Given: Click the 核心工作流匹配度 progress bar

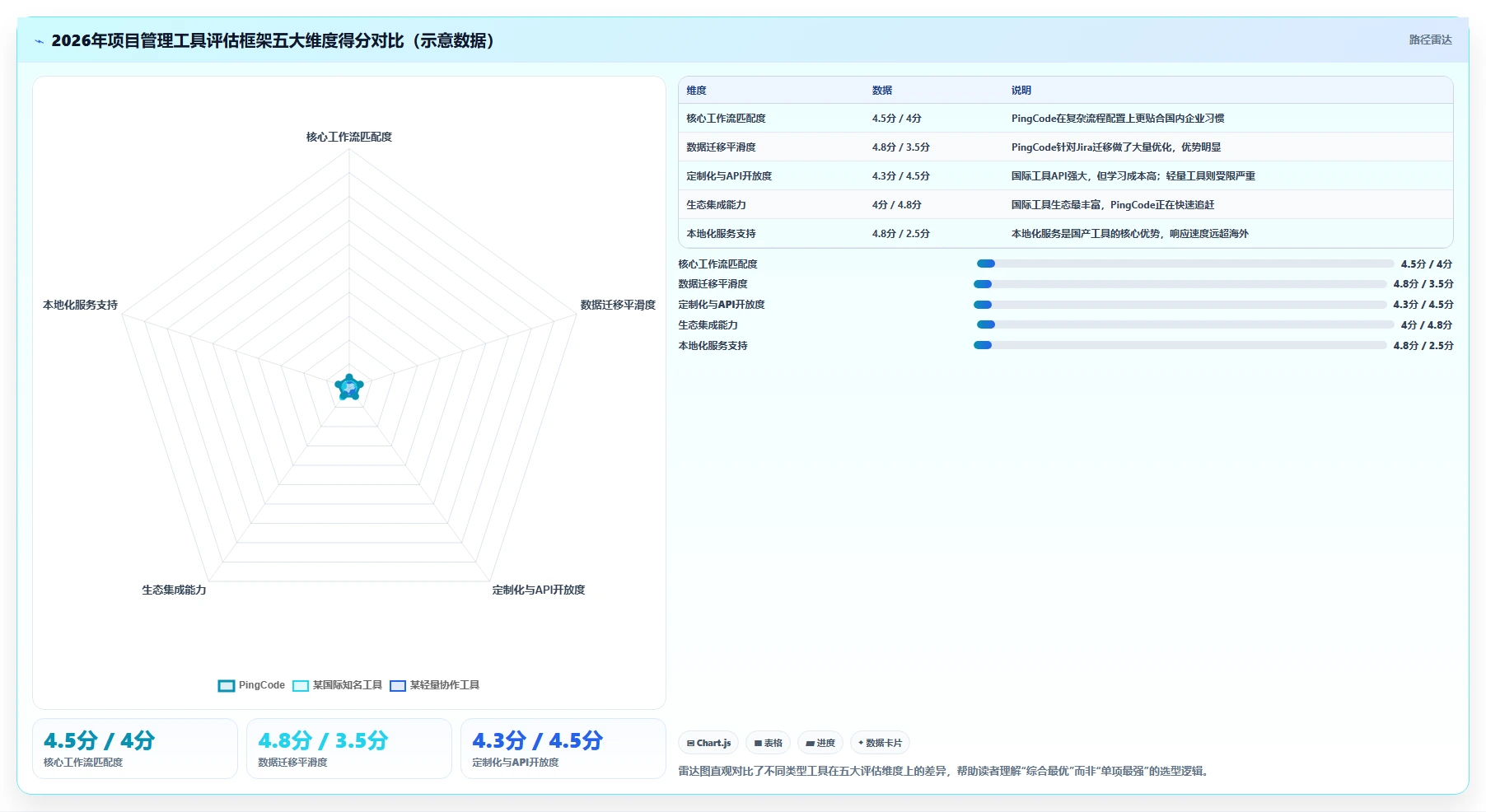Looking at the screenshot, I should click(x=1185, y=264).
